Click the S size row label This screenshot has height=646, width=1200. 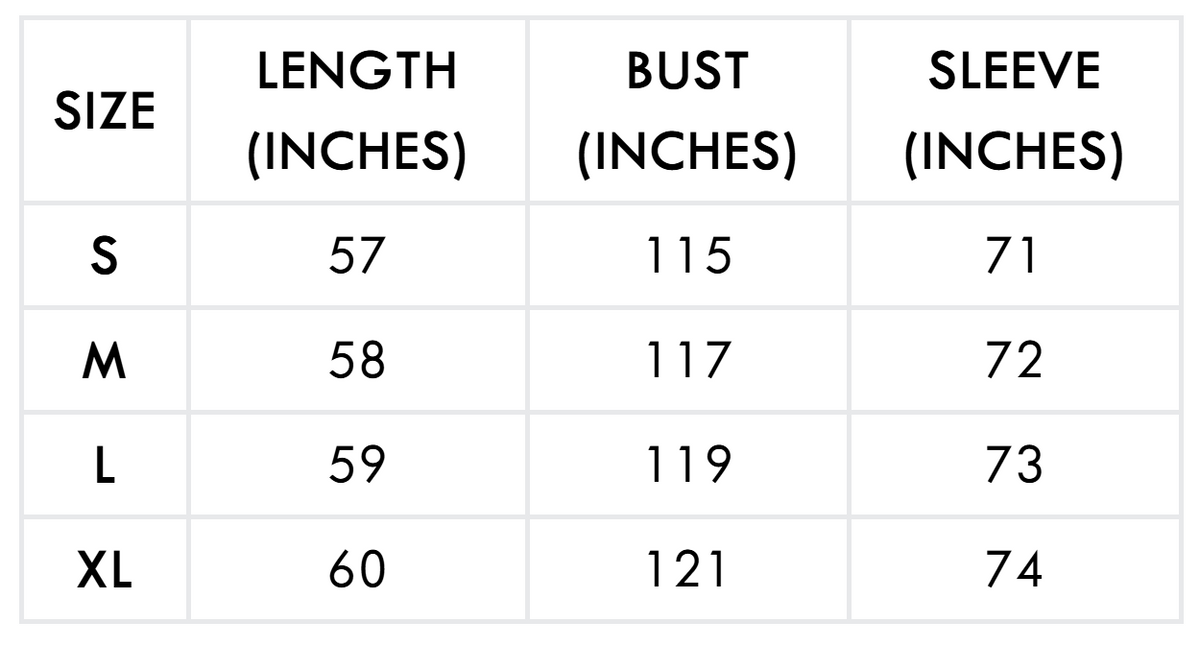click(x=105, y=256)
